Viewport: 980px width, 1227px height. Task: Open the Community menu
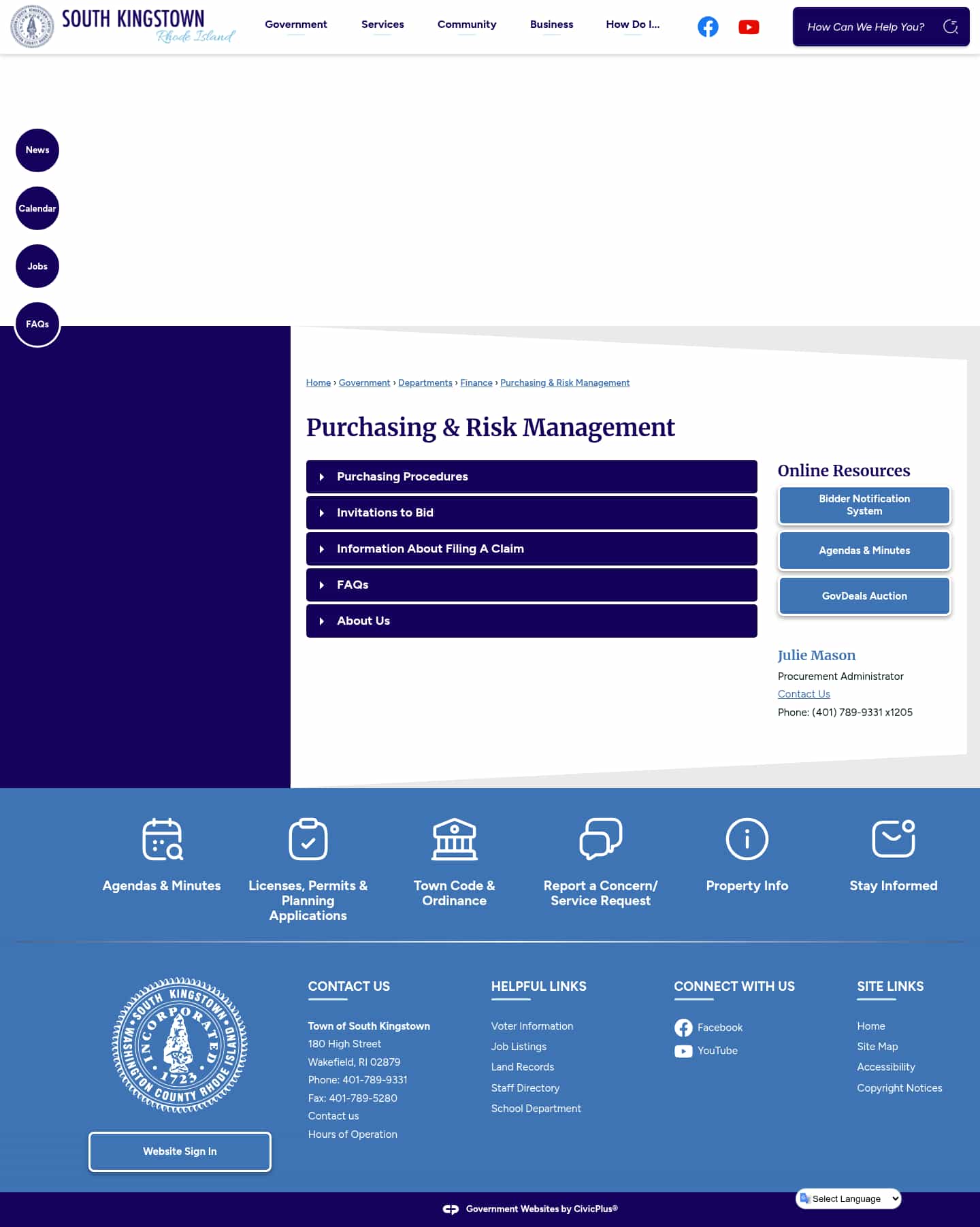click(x=467, y=24)
